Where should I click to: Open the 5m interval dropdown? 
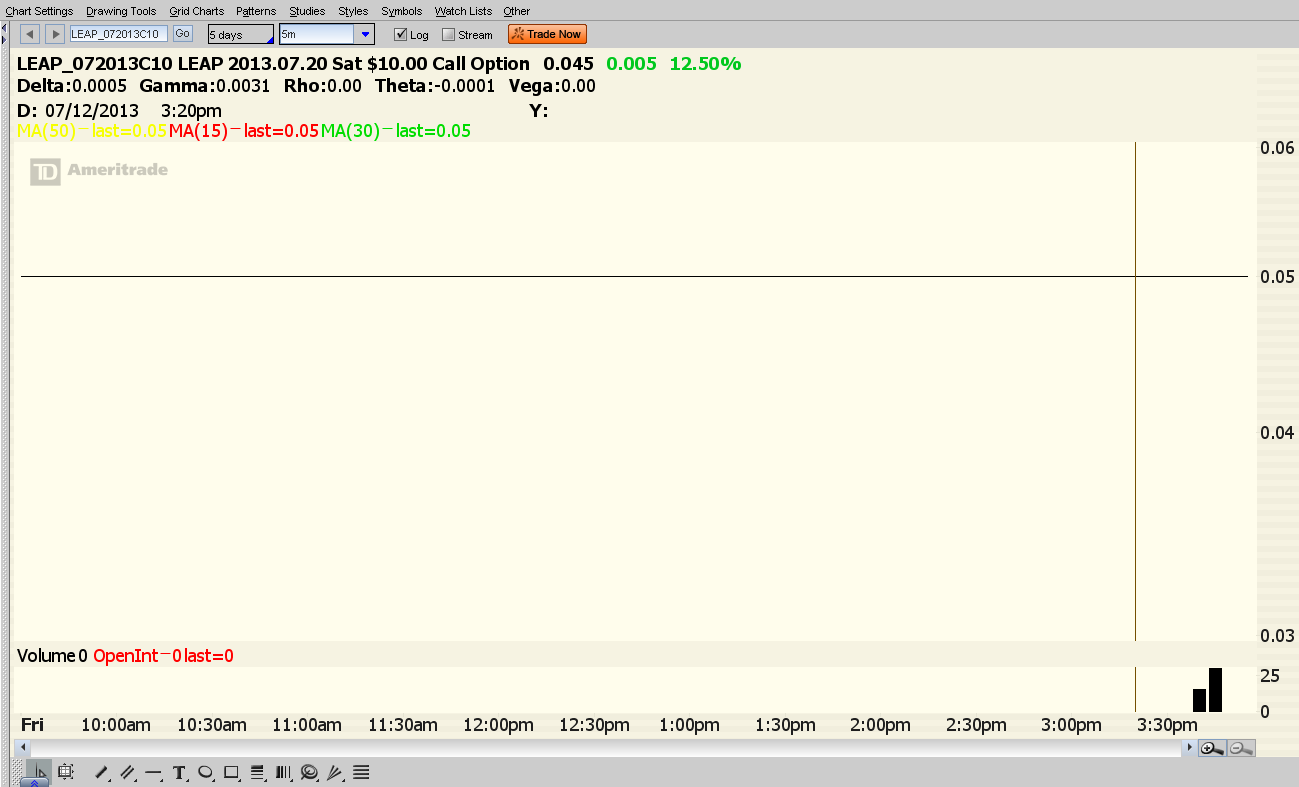[365, 35]
